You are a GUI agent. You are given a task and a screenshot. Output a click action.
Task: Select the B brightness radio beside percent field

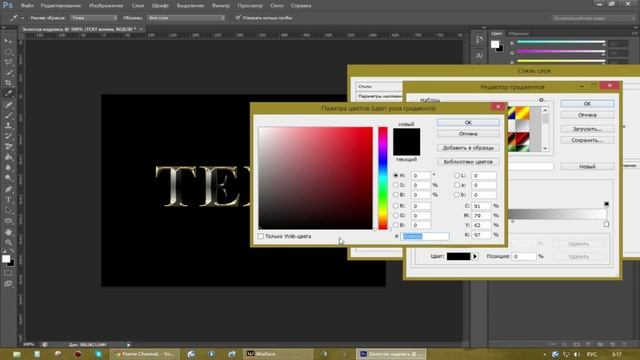coord(396,195)
